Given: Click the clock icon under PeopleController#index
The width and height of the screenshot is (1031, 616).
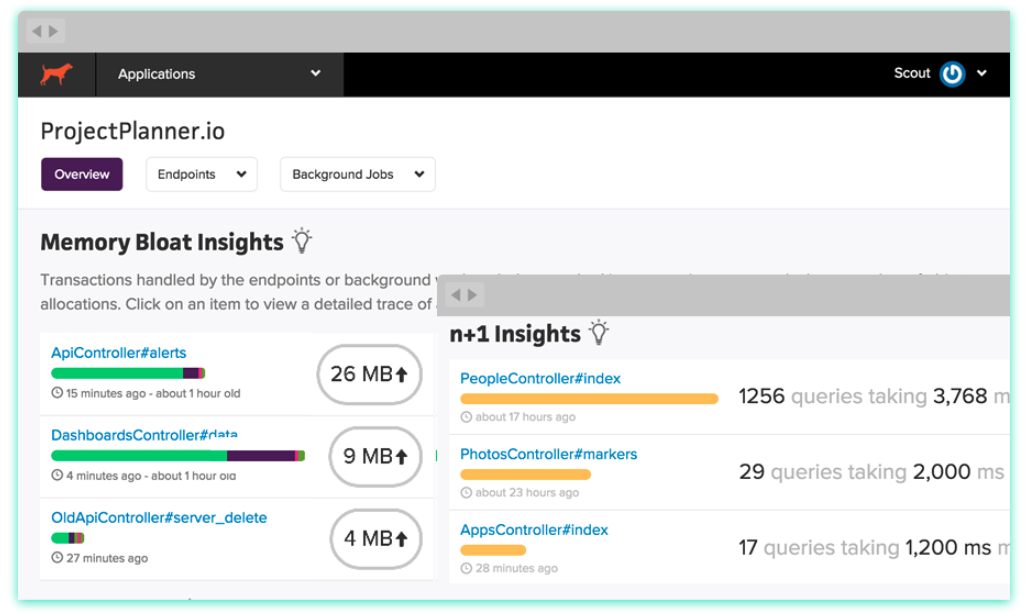Looking at the screenshot, I should (464, 417).
